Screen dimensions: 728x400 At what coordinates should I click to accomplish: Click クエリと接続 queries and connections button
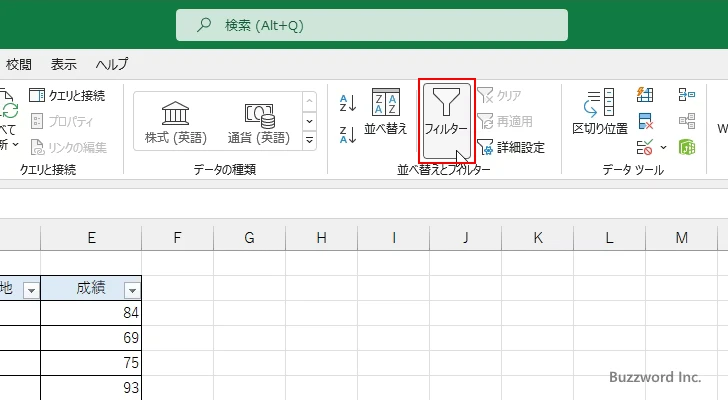click(x=67, y=96)
